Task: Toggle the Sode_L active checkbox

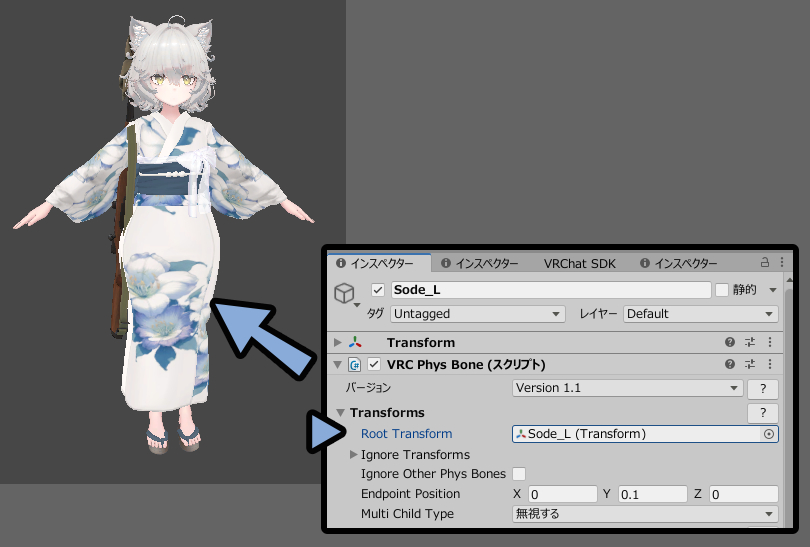Action: pos(378,290)
